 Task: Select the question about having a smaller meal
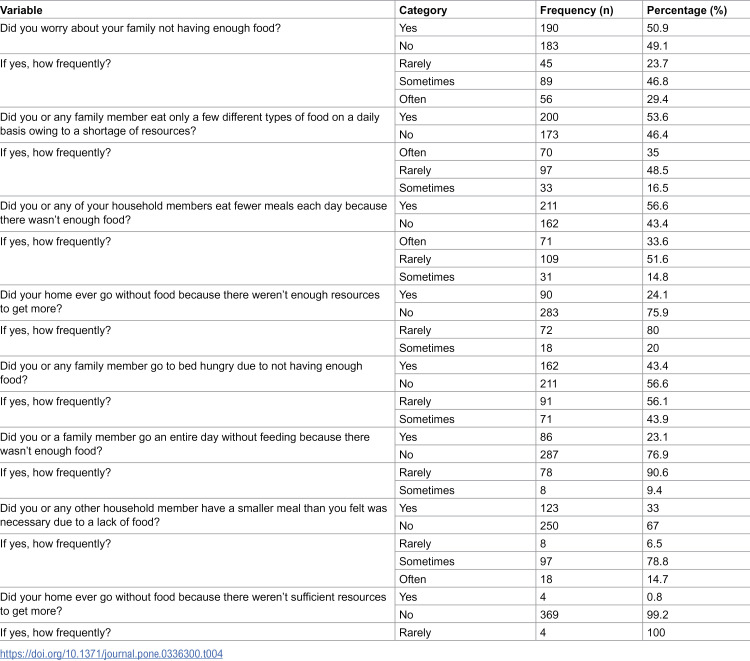(x=193, y=515)
